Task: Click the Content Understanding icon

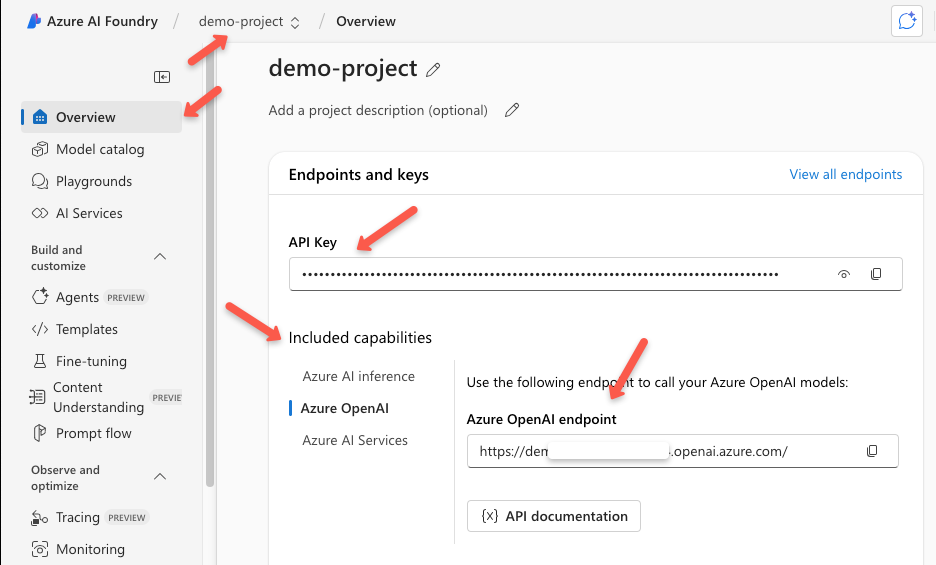Action: 37,397
